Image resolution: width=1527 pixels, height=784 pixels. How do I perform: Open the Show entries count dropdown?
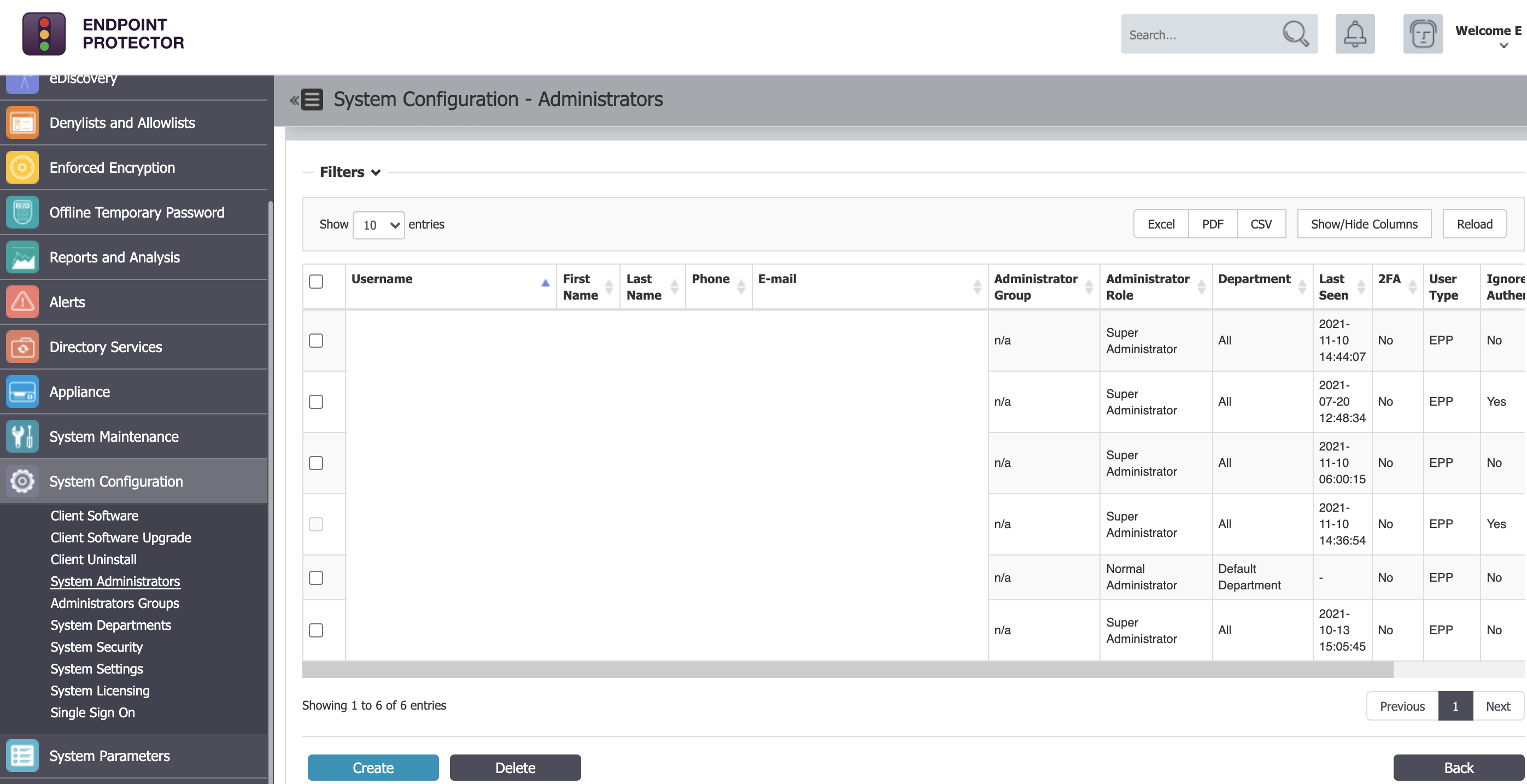[379, 225]
